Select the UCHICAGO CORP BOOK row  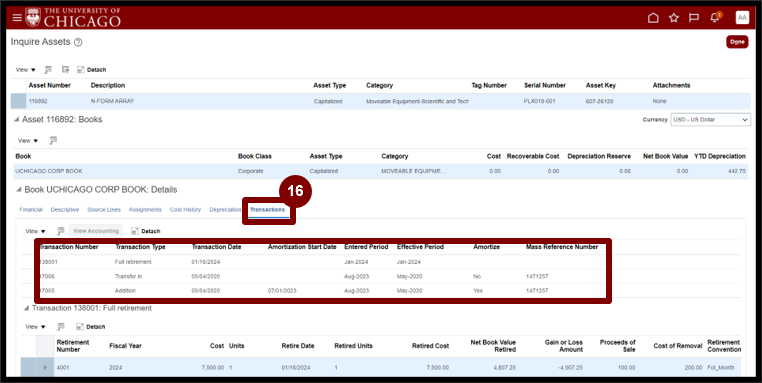coord(381,171)
